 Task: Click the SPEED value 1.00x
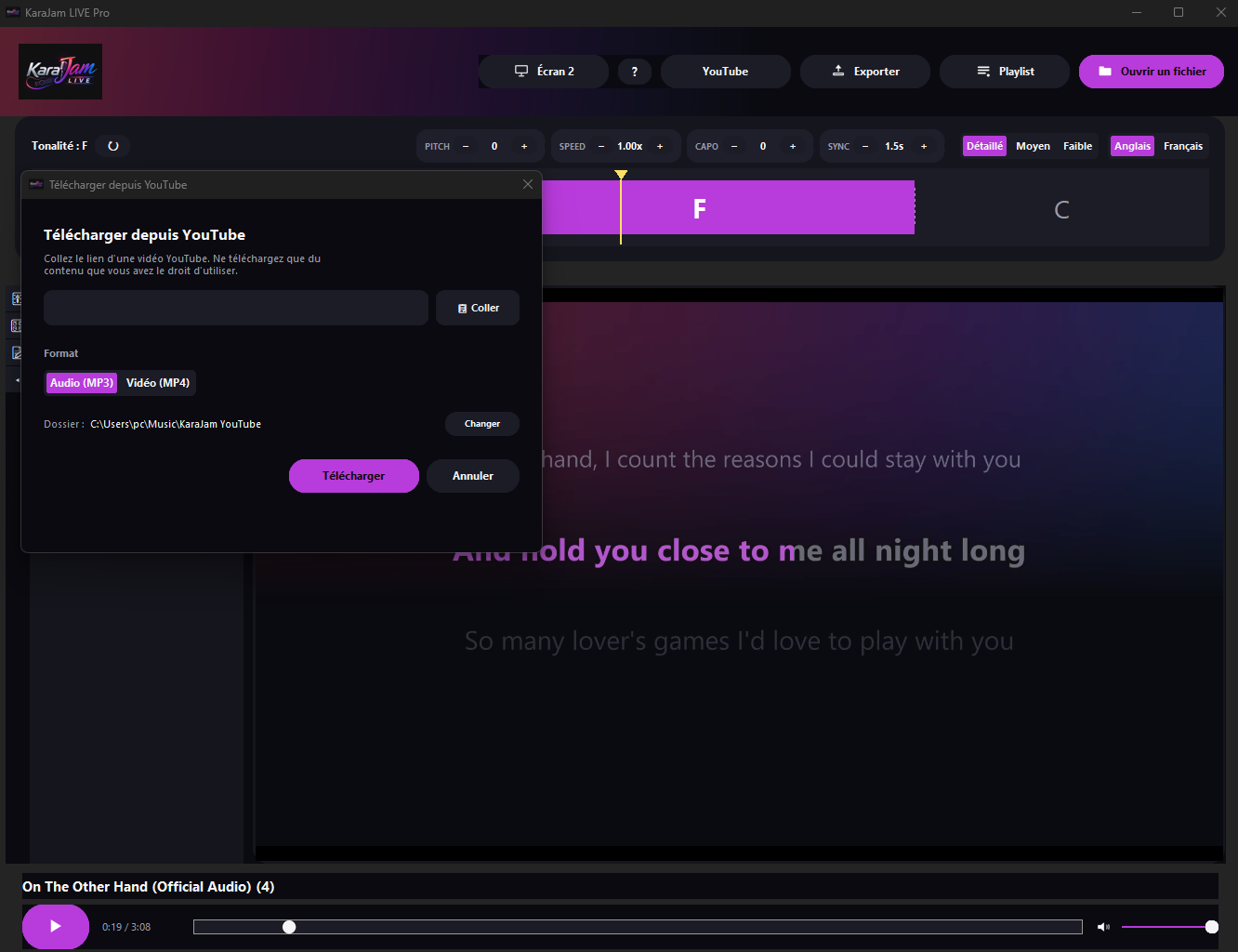tap(630, 146)
